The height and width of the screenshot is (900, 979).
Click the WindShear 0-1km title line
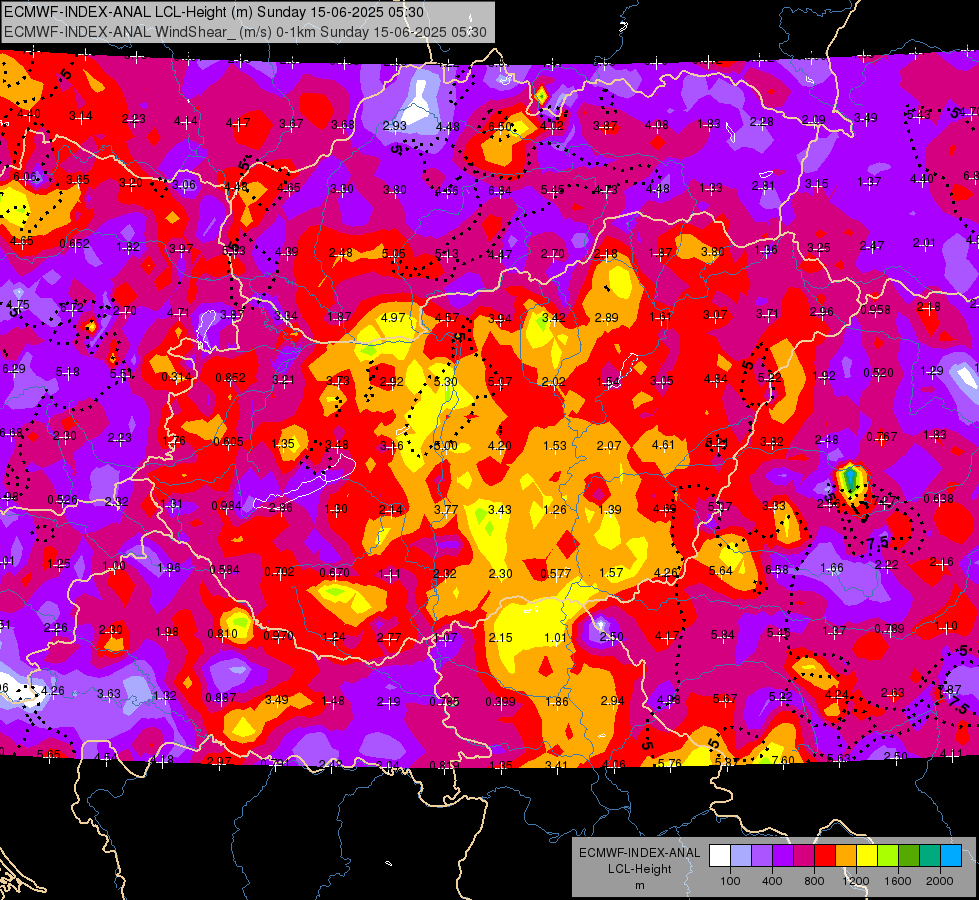click(245, 32)
